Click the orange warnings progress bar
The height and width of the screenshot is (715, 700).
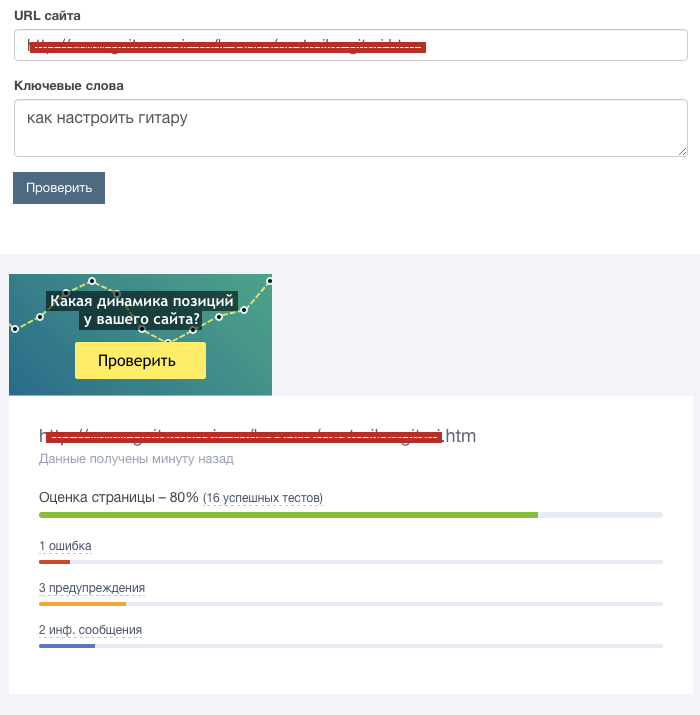(x=82, y=604)
